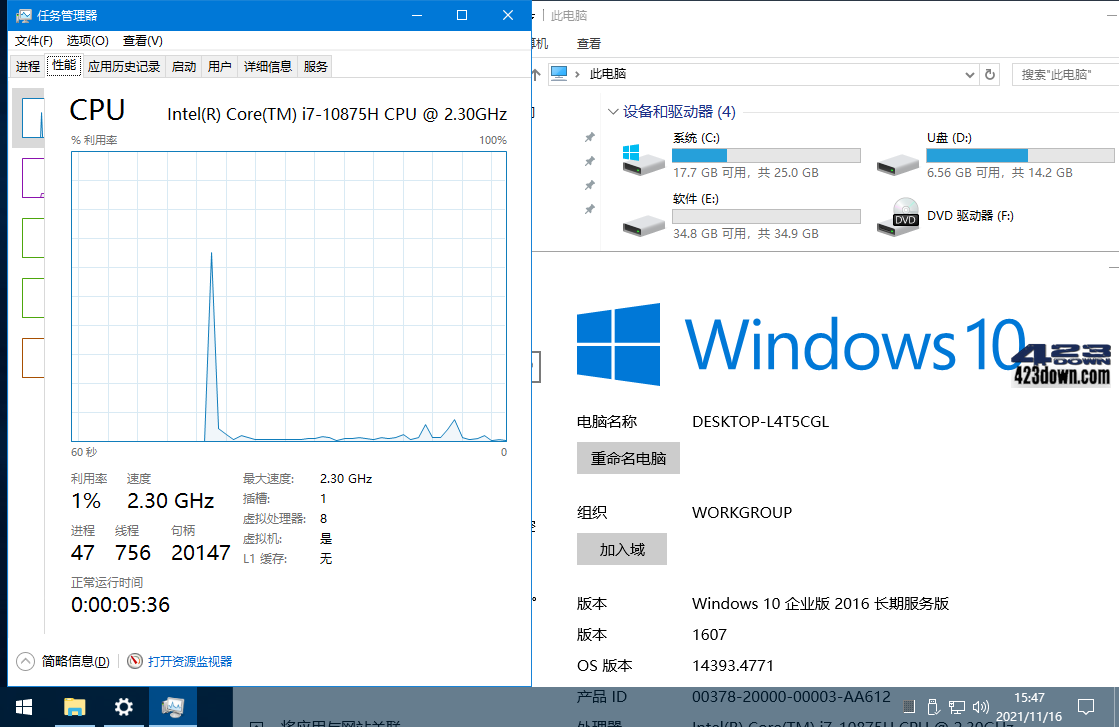Click the "Intel(R) Core(TM) i7-10875H CPU @ 2.30GHz" heading
The width and height of the screenshot is (1119, 727).
coord(337,114)
